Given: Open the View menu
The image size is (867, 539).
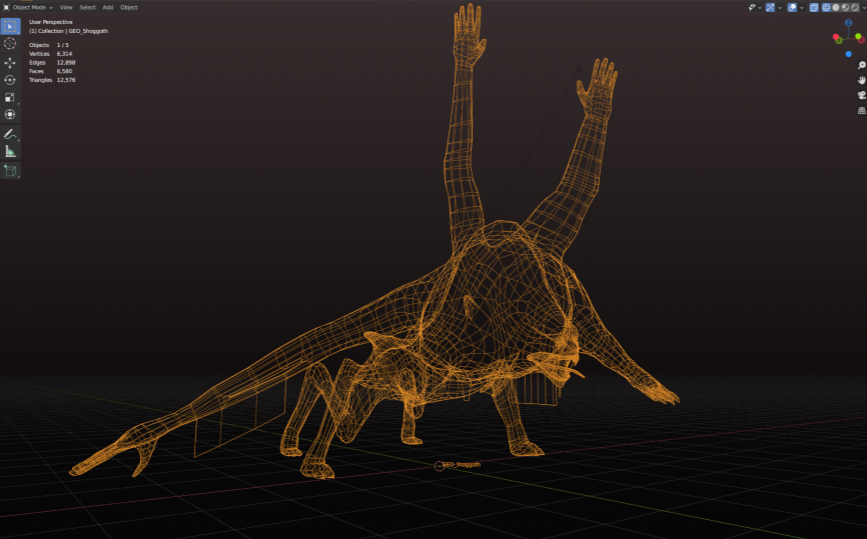Looking at the screenshot, I should tap(66, 7).
